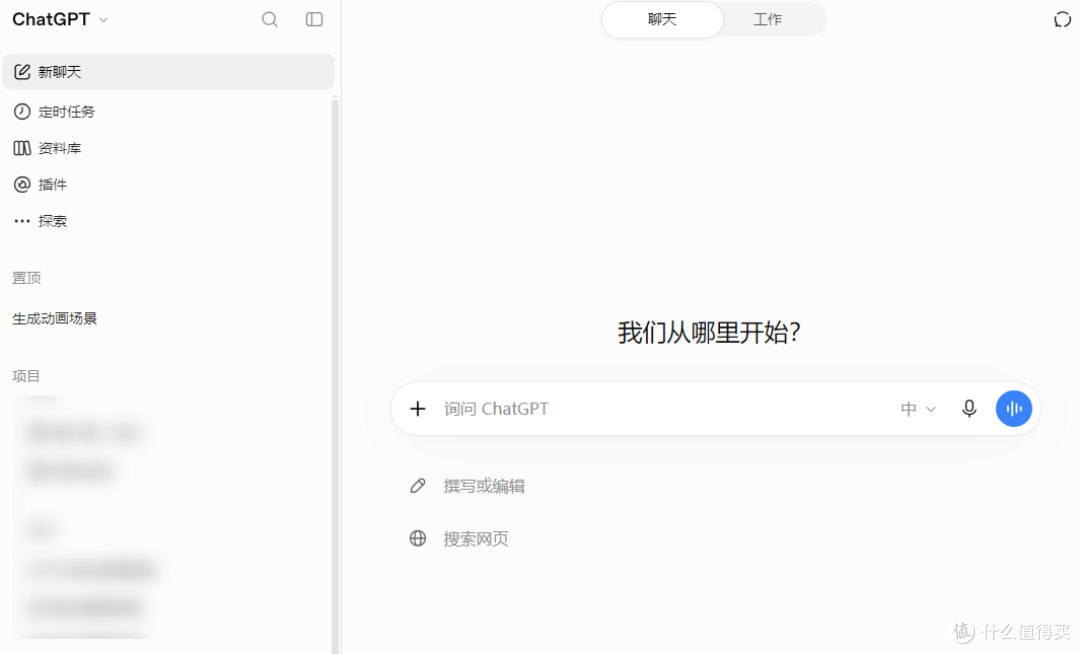Click the 置顶 section header
1080x654 pixels.
pos(26,278)
